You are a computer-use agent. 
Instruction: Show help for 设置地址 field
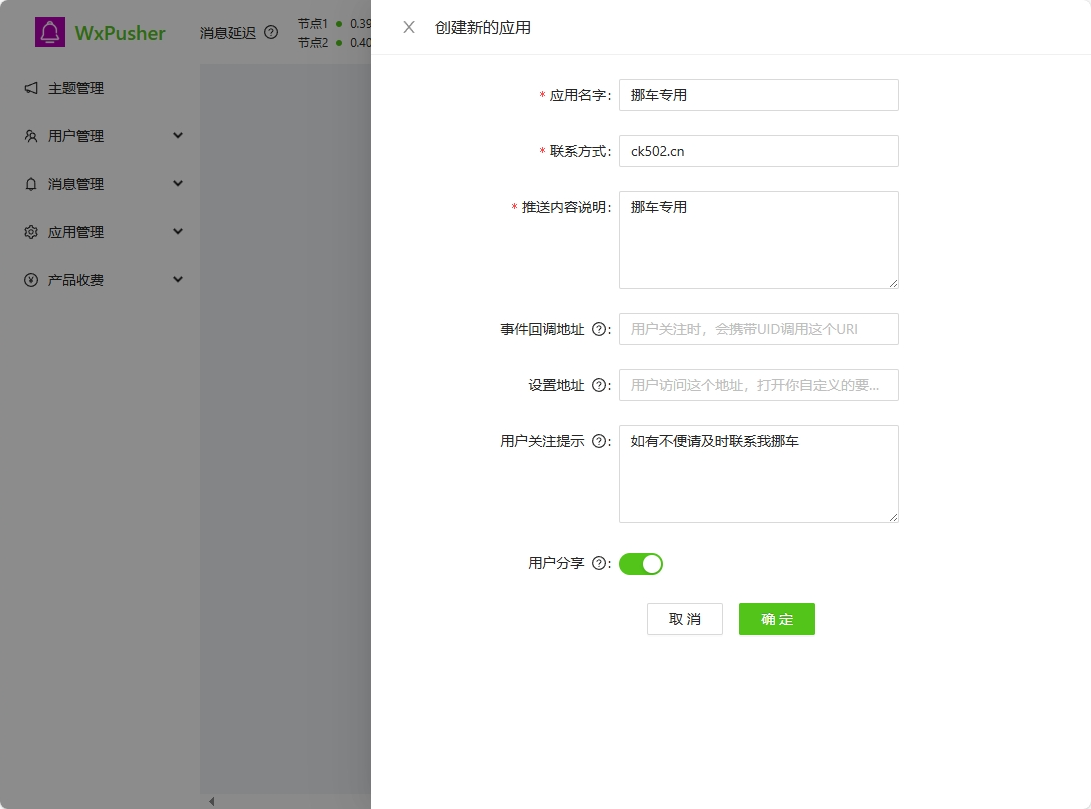598,385
